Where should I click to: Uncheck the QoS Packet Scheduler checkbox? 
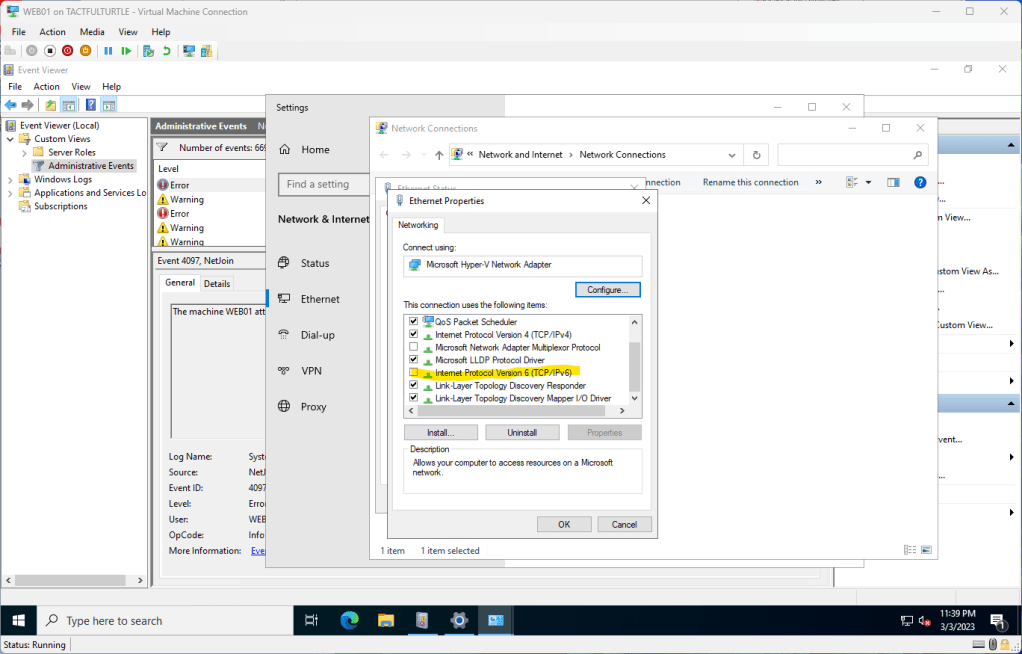414,322
